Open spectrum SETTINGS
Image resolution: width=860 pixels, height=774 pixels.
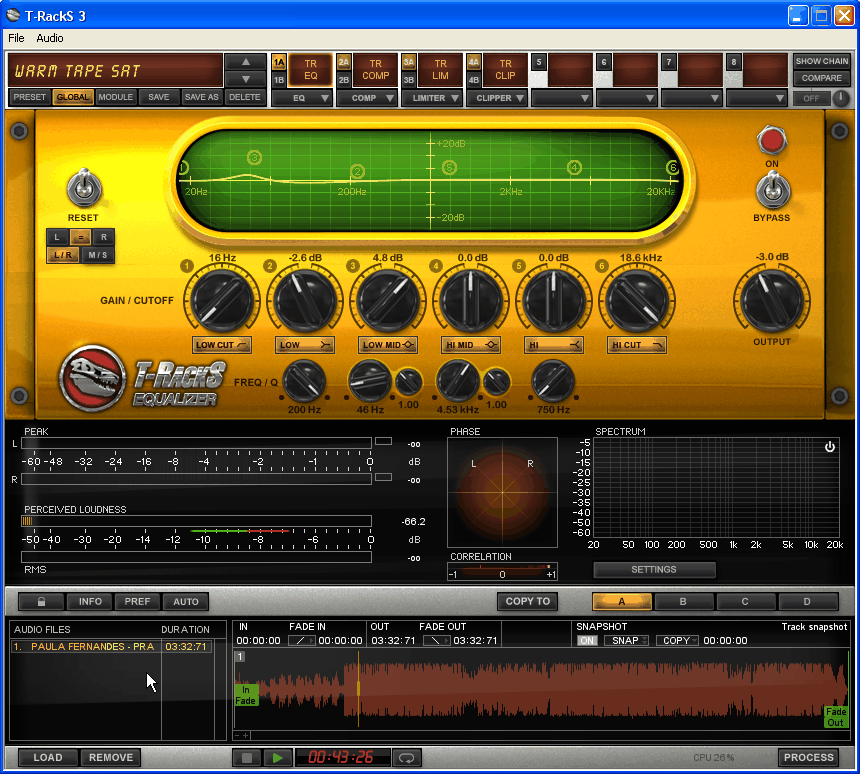(x=654, y=569)
